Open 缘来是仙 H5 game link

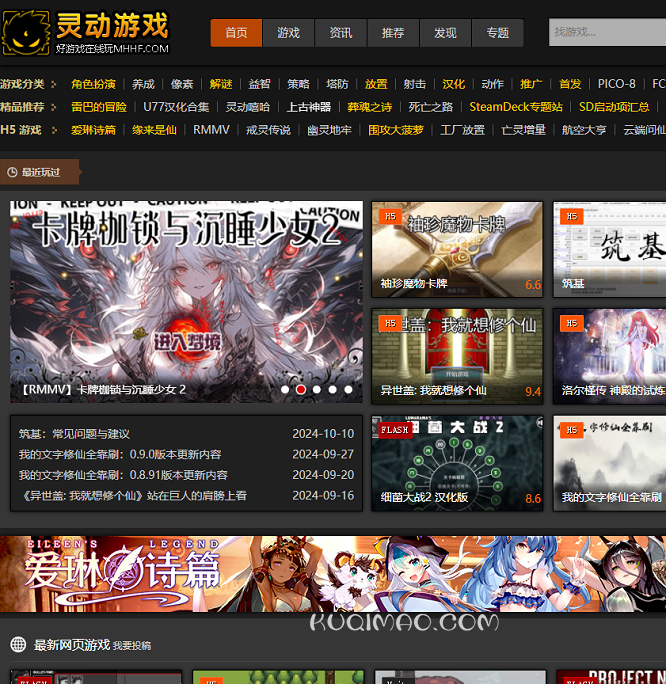click(x=154, y=130)
